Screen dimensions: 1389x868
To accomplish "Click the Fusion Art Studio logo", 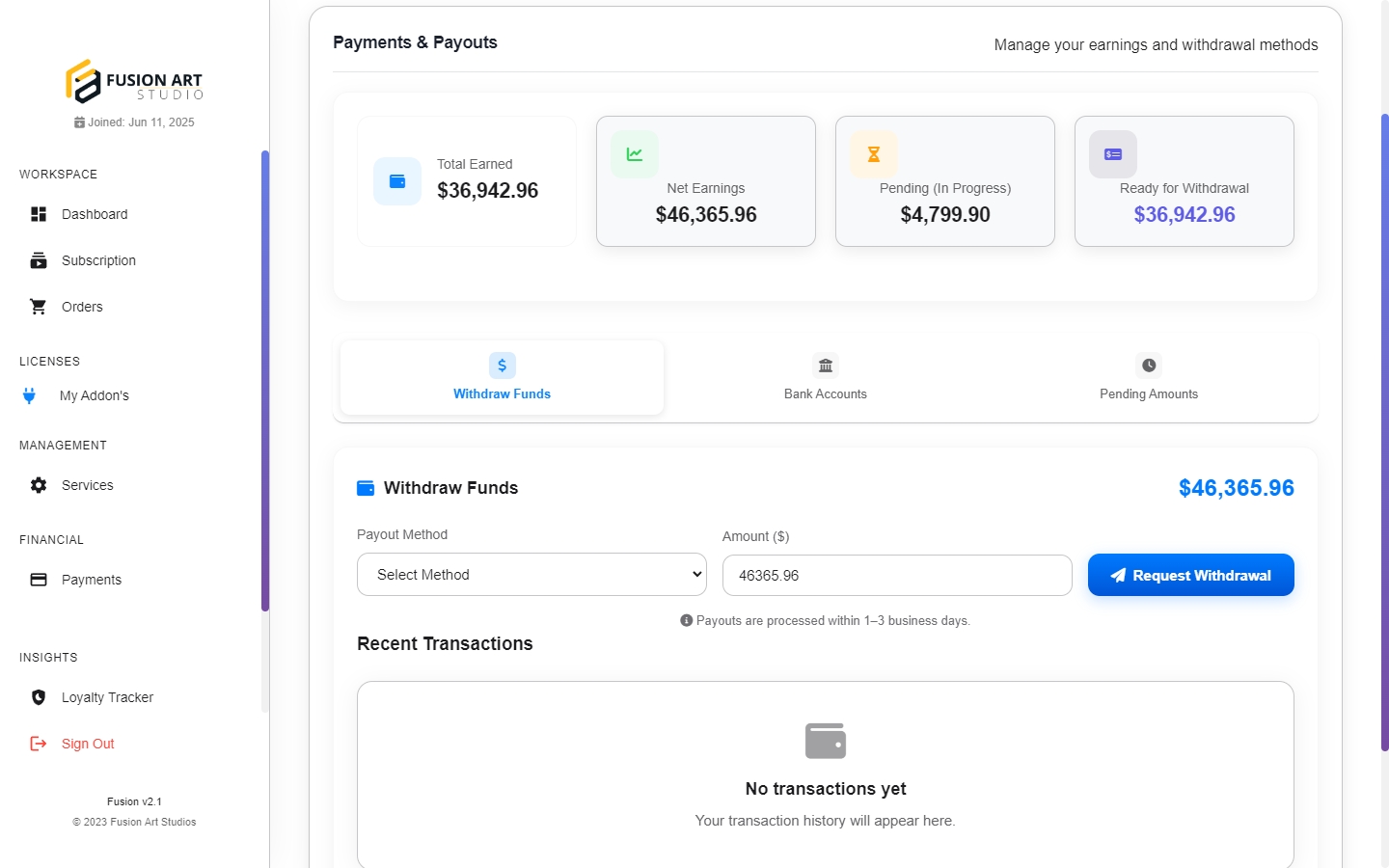I will [x=134, y=81].
